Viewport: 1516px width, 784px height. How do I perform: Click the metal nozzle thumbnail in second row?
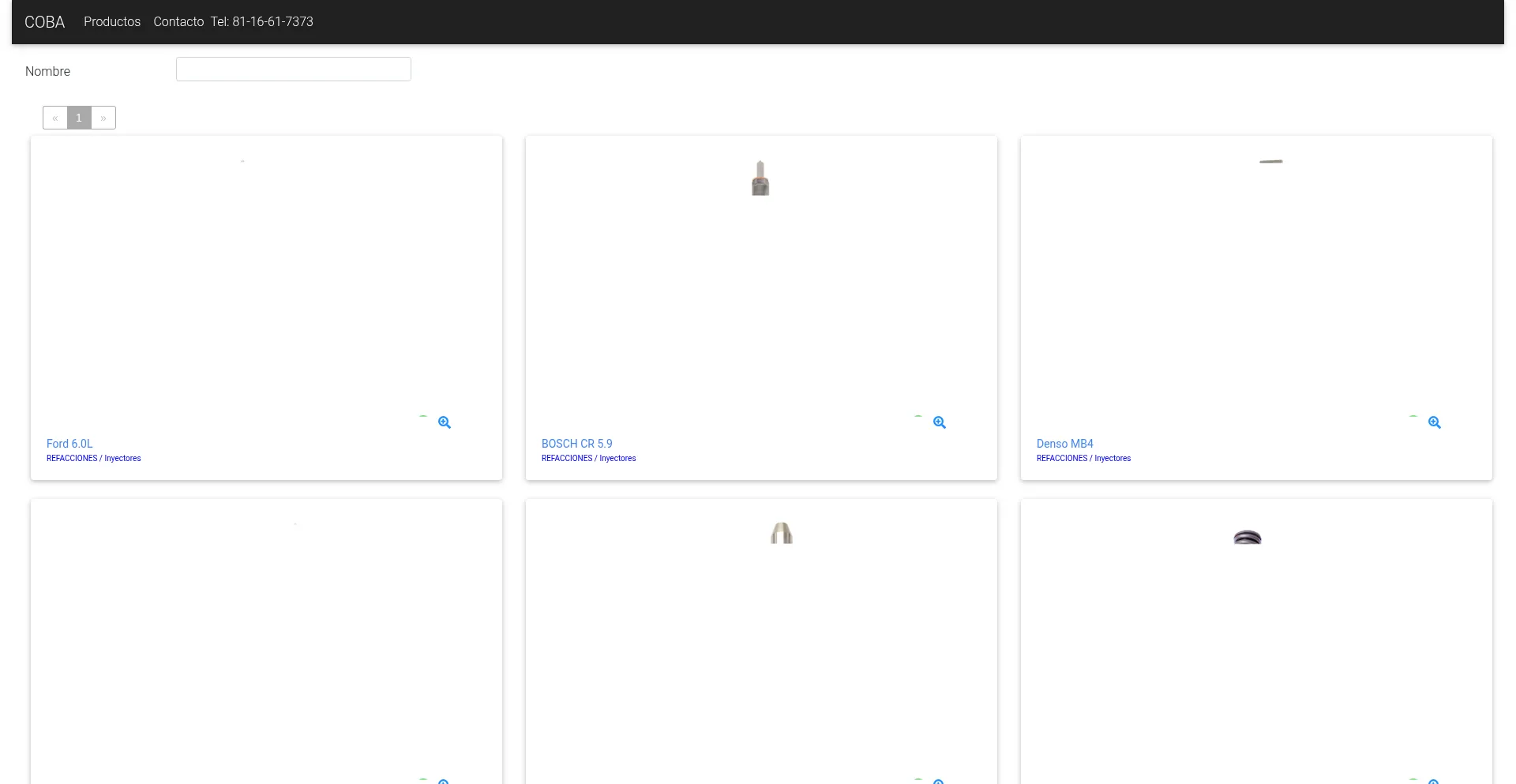click(x=782, y=534)
